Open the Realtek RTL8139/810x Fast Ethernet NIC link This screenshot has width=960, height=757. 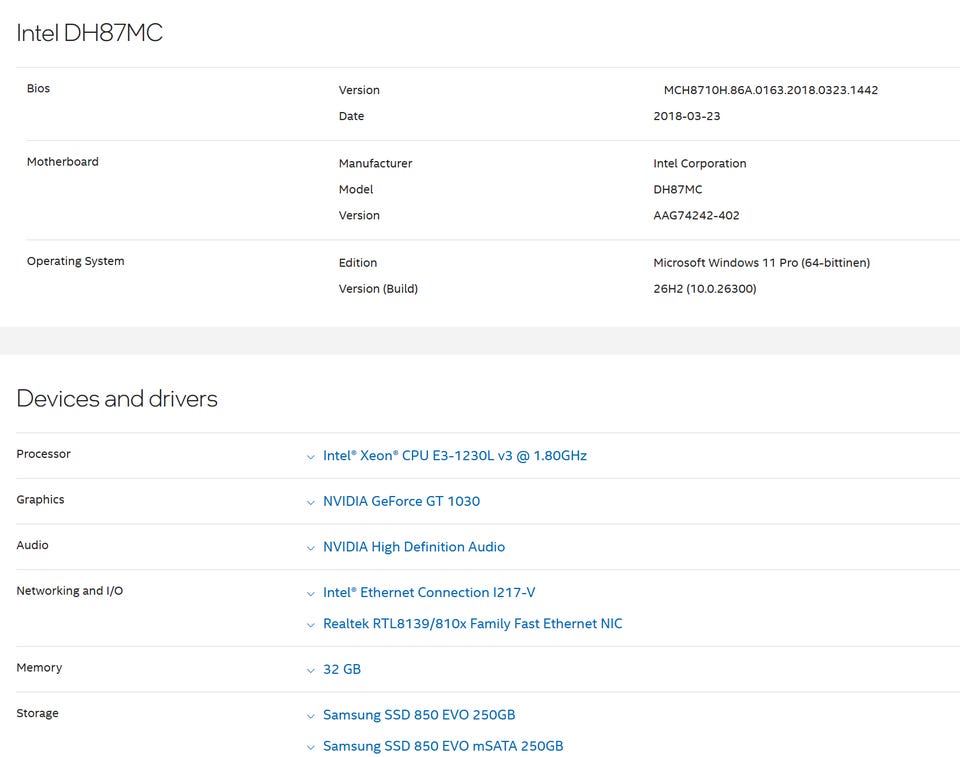(x=473, y=623)
